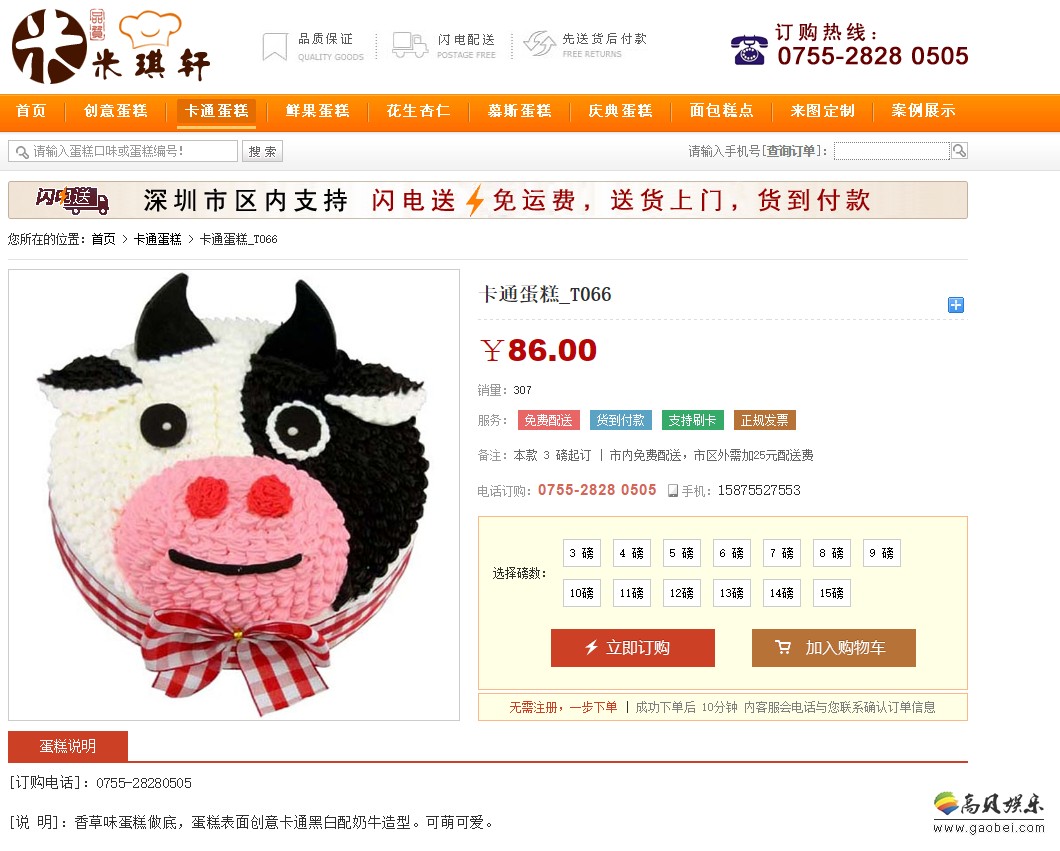Click the order query magnifier icon

pos(959,151)
